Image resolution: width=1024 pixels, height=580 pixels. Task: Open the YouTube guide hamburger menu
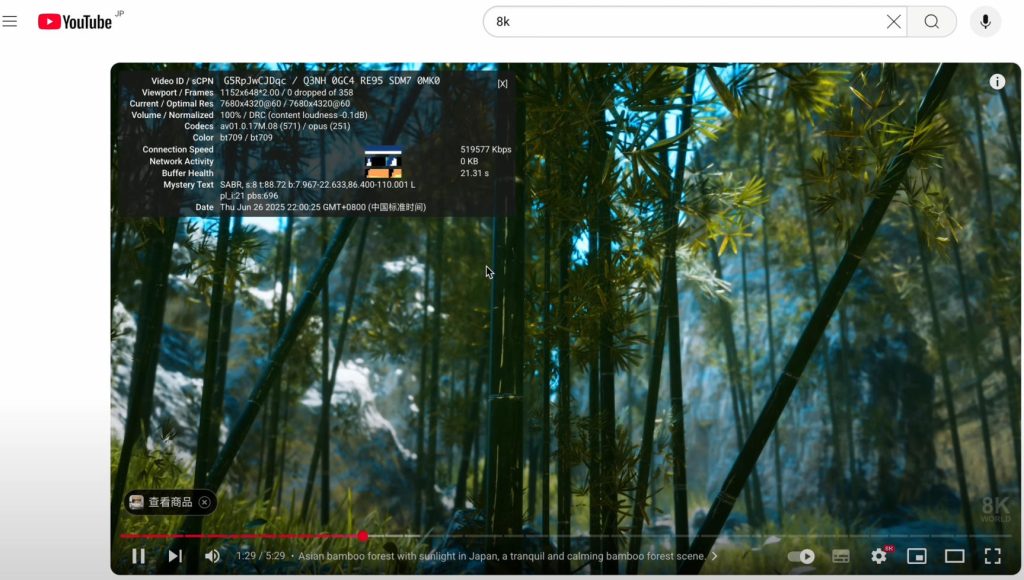click(x=10, y=22)
